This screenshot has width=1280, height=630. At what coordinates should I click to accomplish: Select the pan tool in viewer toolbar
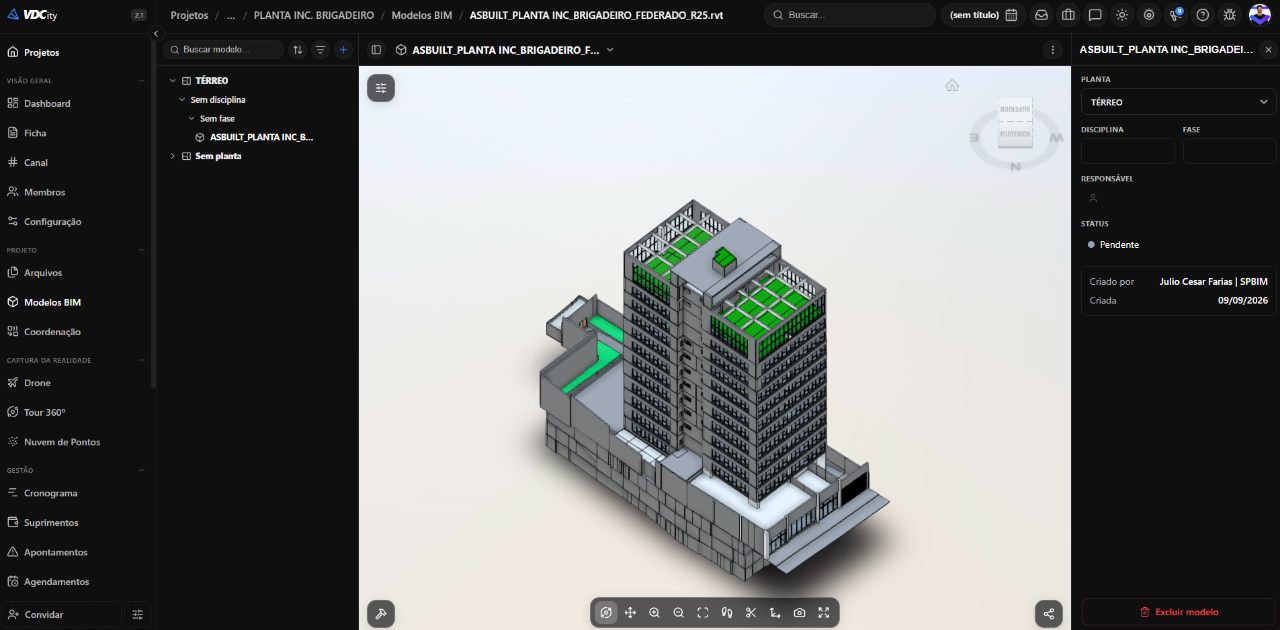630,613
